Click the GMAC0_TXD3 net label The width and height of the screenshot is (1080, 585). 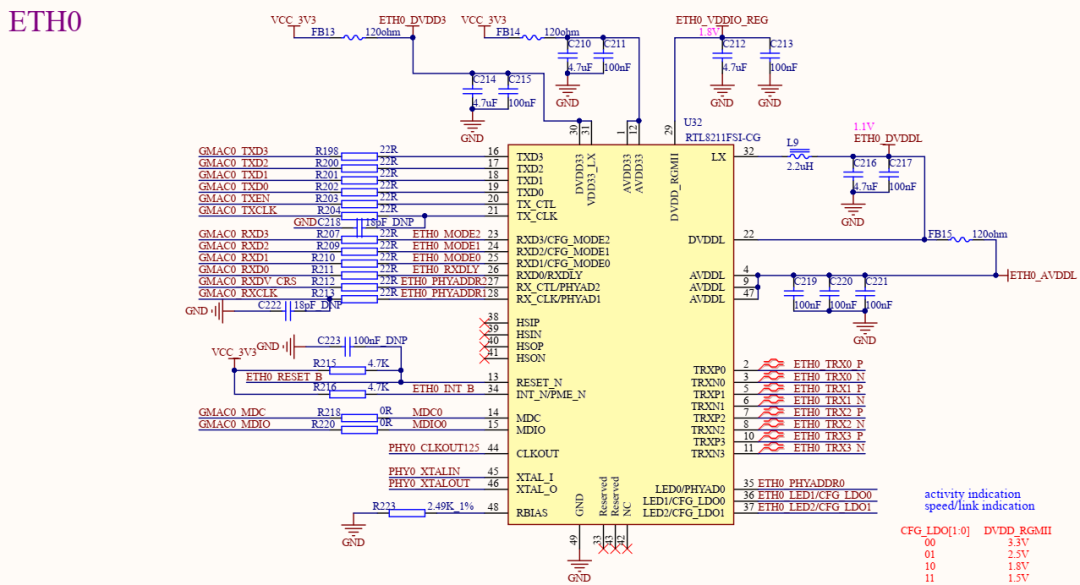(233, 151)
